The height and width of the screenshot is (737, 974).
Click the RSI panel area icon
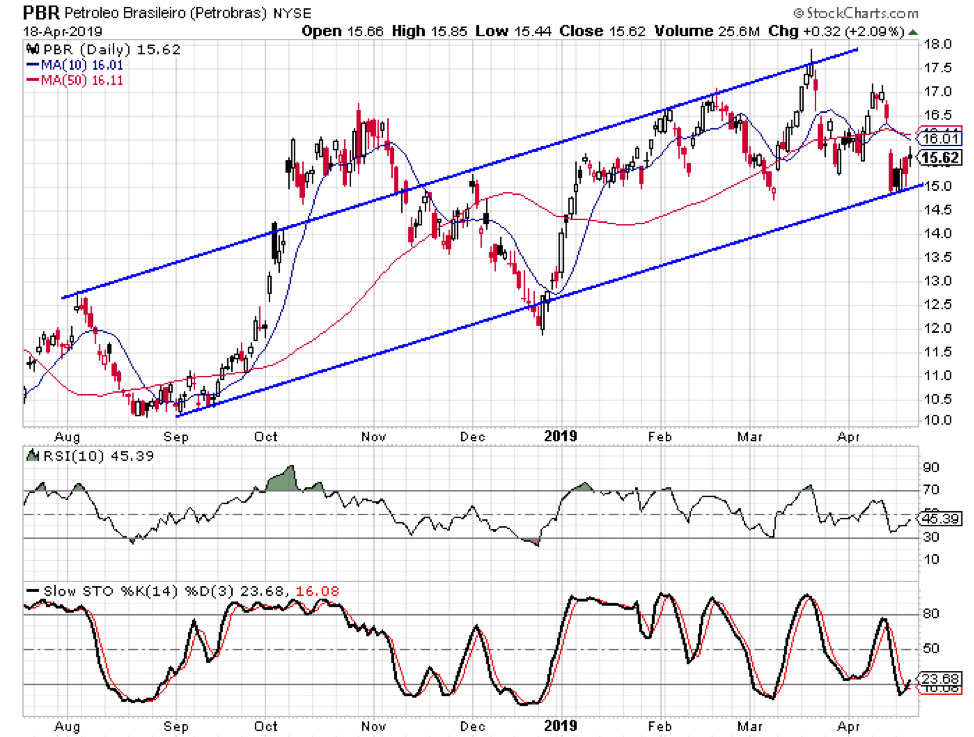coord(32,456)
